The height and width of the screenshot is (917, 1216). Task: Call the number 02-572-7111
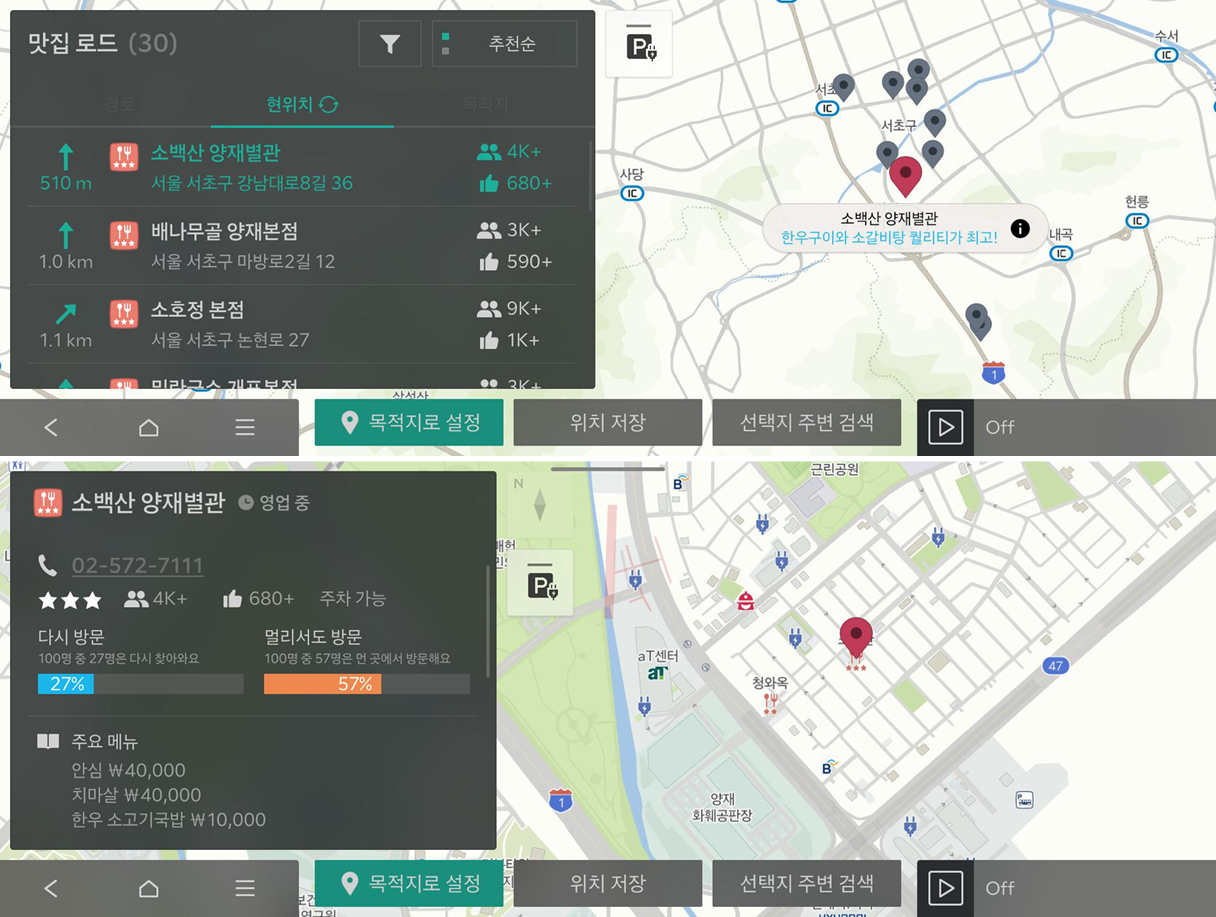point(137,566)
